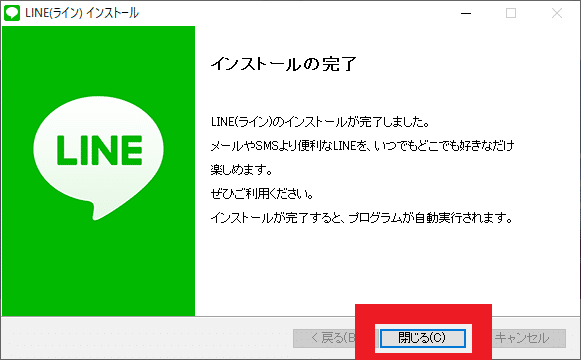Screen dimensions: 581x360
Task: Click the line starting メールやSMSより便利なLINEを
Action: [362, 146]
